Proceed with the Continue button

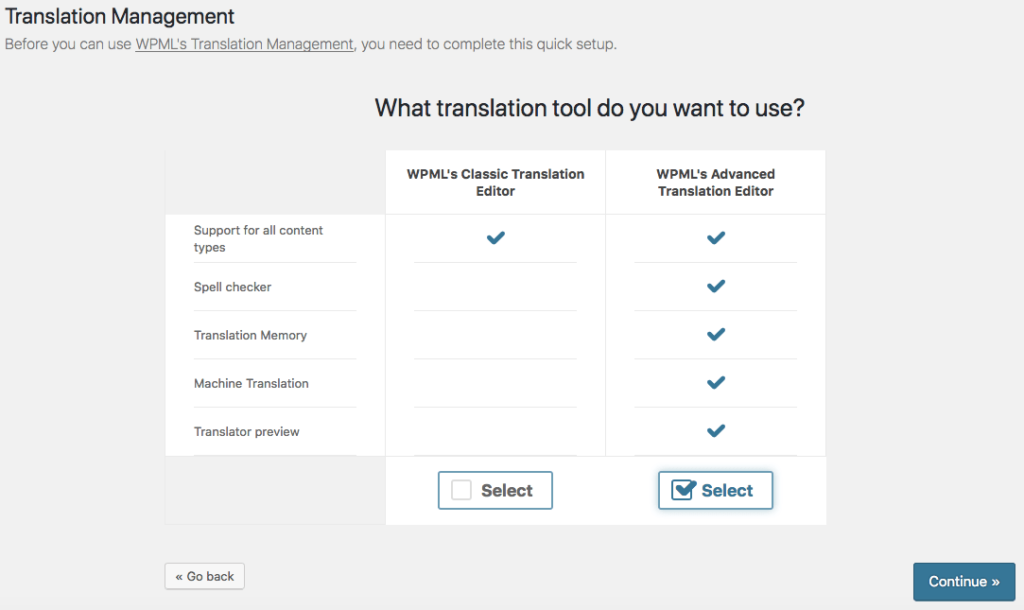[x=963, y=582]
